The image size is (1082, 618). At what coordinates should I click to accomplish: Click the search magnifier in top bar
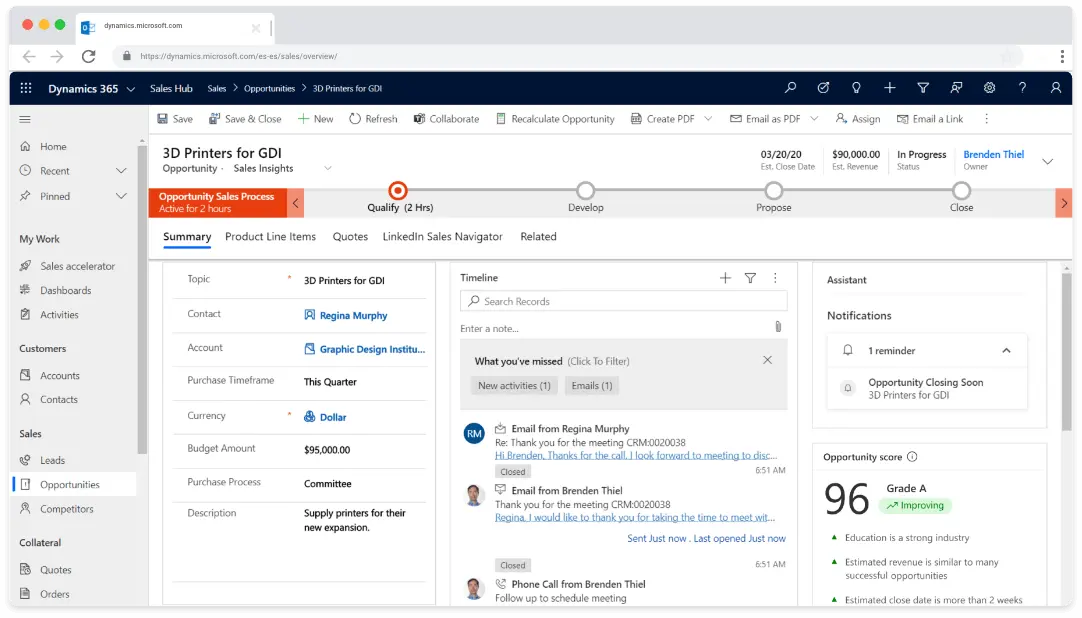pyautogui.click(x=790, y=88)
